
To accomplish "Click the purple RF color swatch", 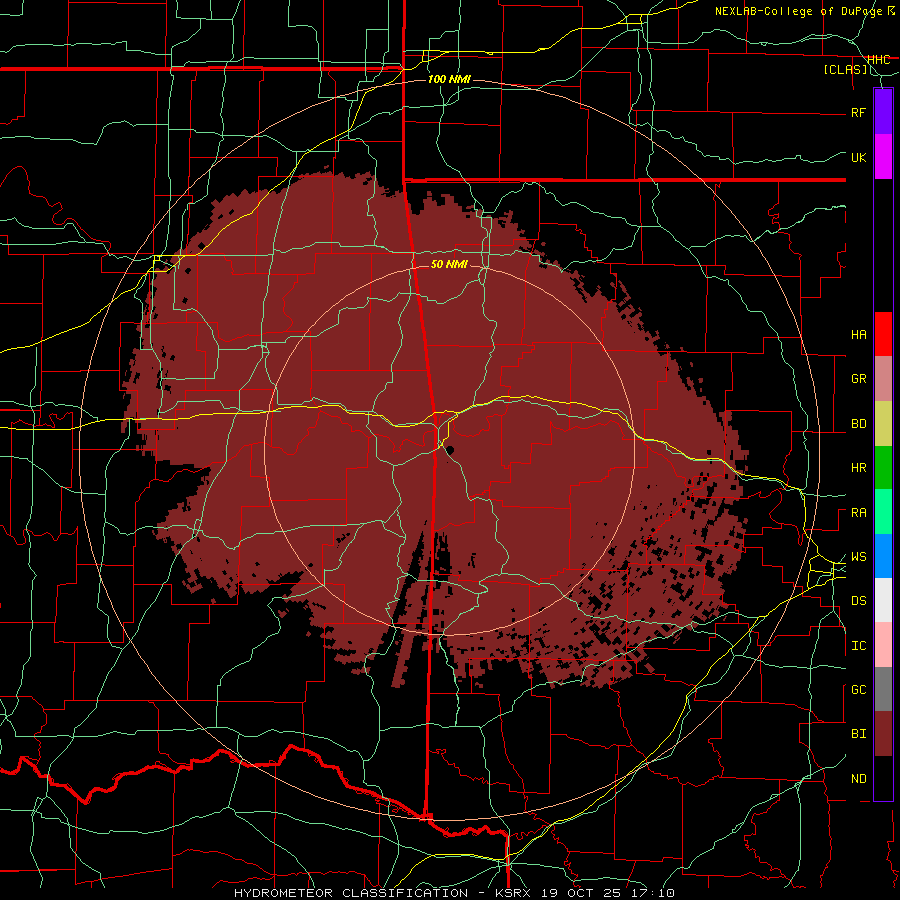I will [883, 112].
